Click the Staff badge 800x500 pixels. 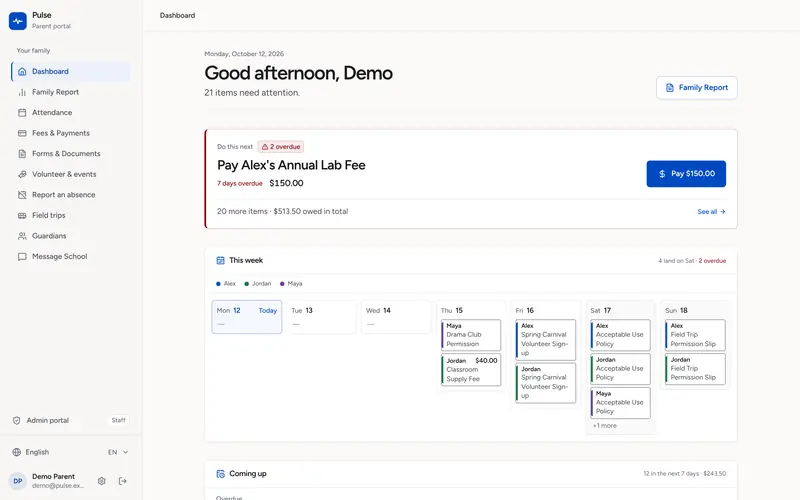point(118,420)
